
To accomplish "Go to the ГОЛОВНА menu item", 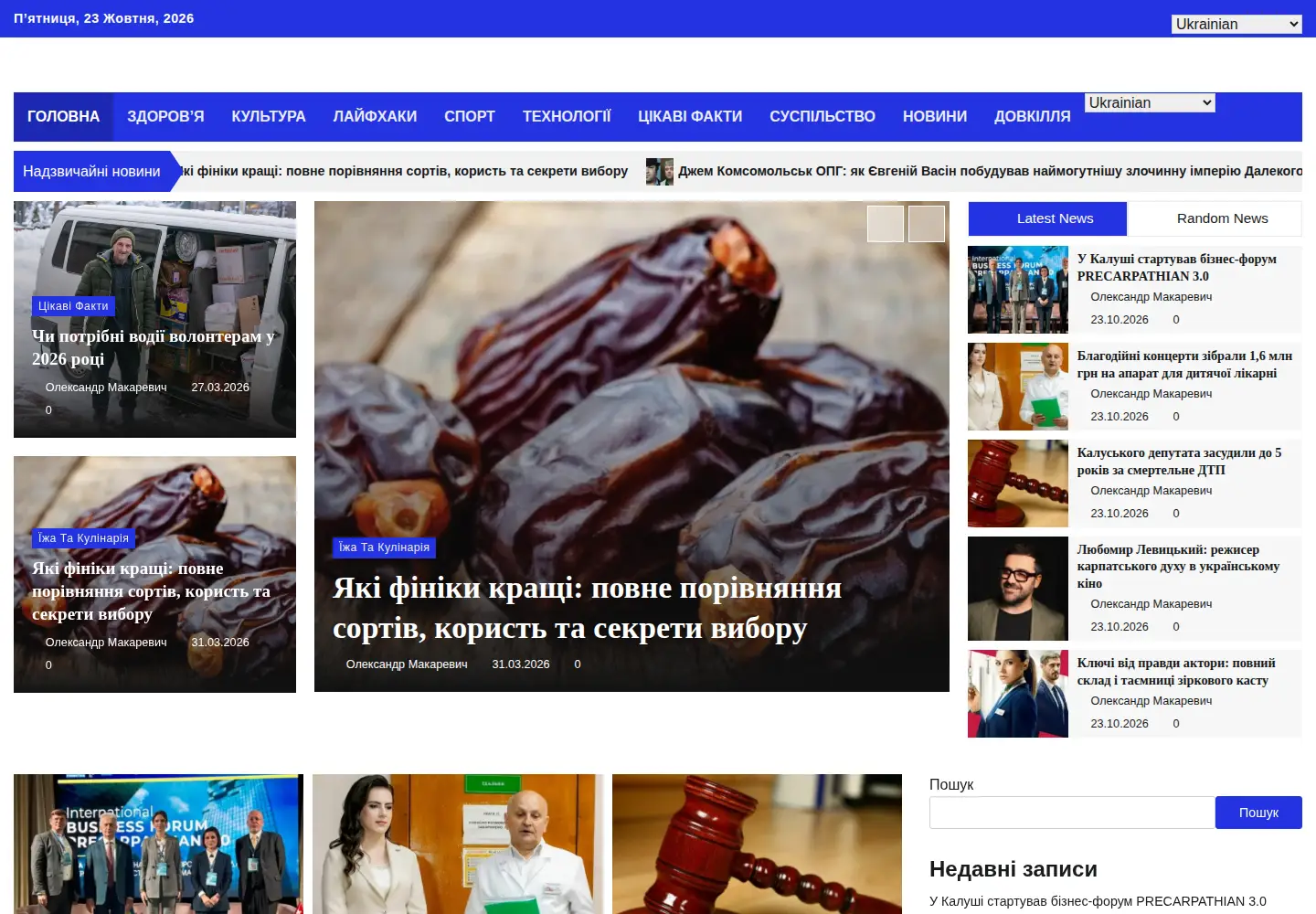I will (63, 117).
